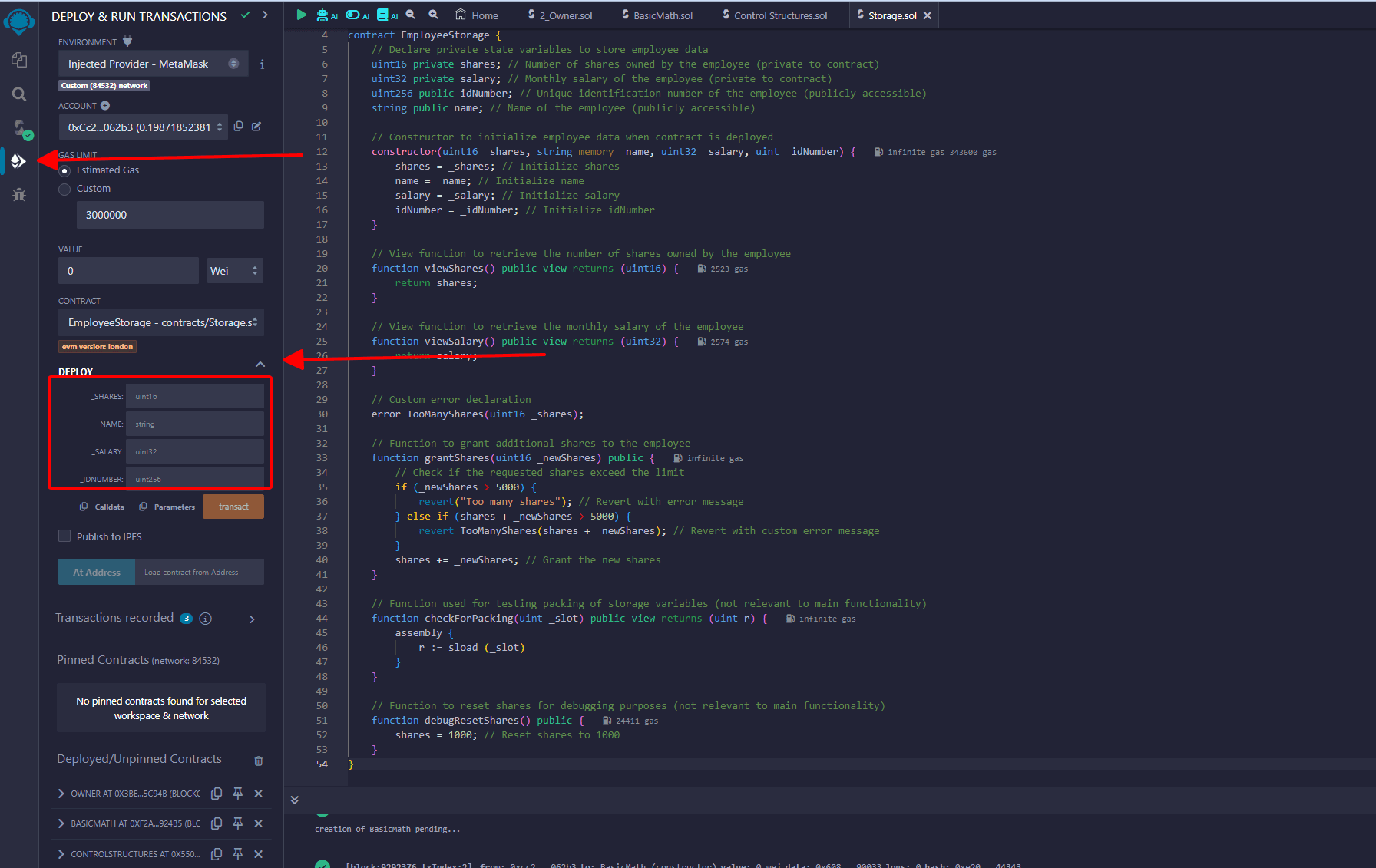Click the _SALARY uint32 input field
The height and width of the screenshot is (868, 1376).
(x=195, y=451)
